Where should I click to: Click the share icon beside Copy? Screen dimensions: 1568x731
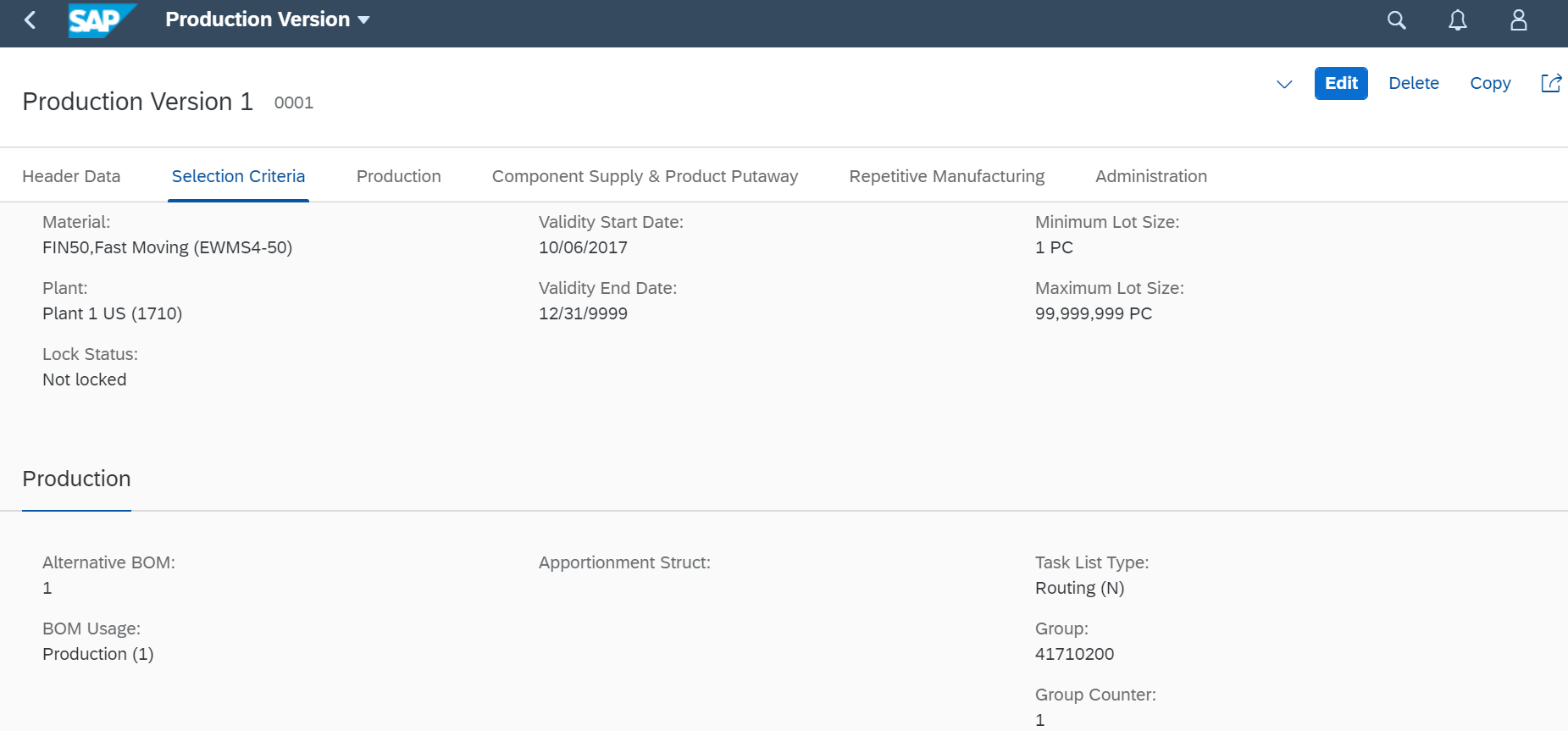(x=1551, y=83)
